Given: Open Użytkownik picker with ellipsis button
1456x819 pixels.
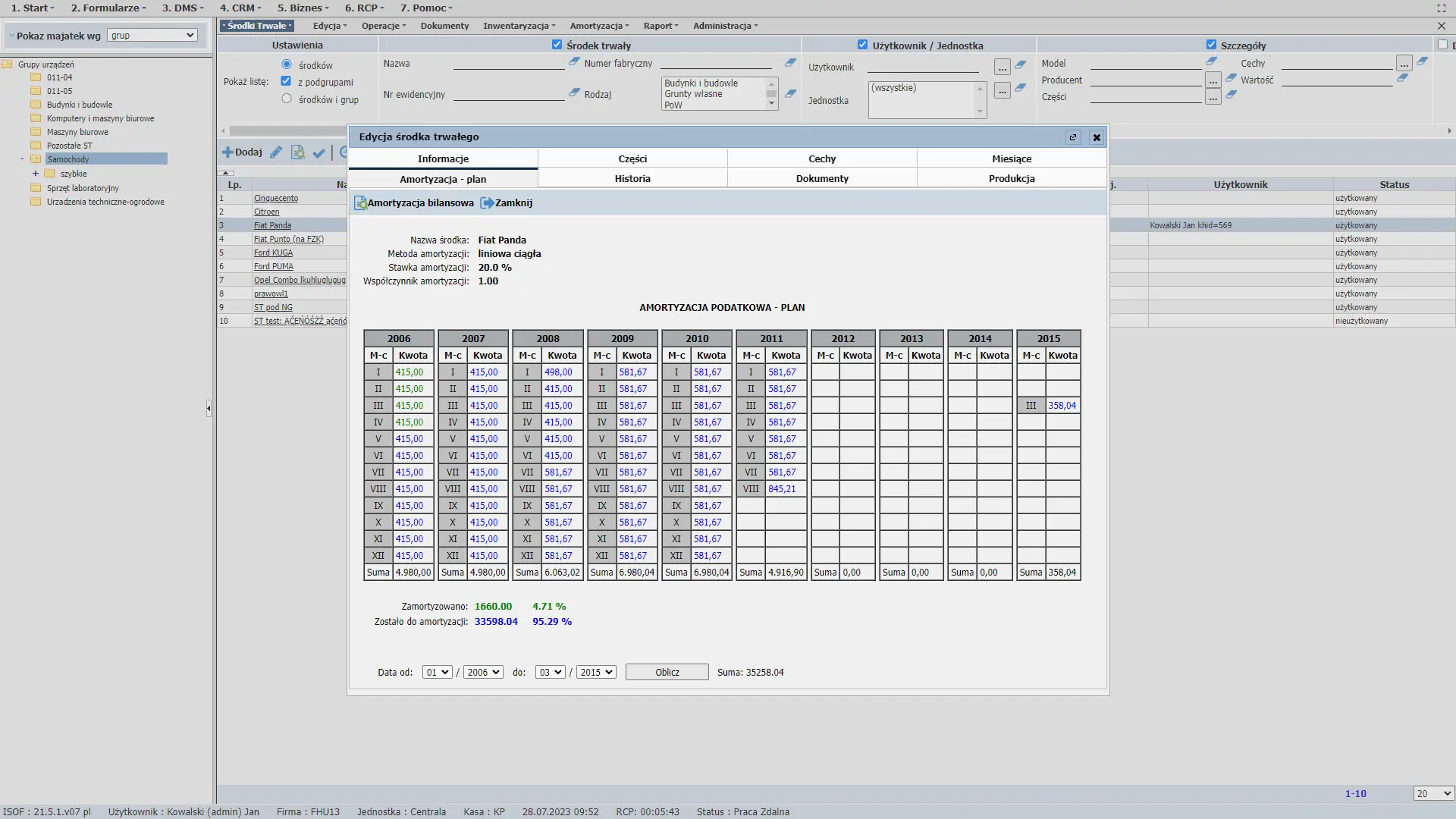Looking at the screenshot, I should click(1002, 67).
